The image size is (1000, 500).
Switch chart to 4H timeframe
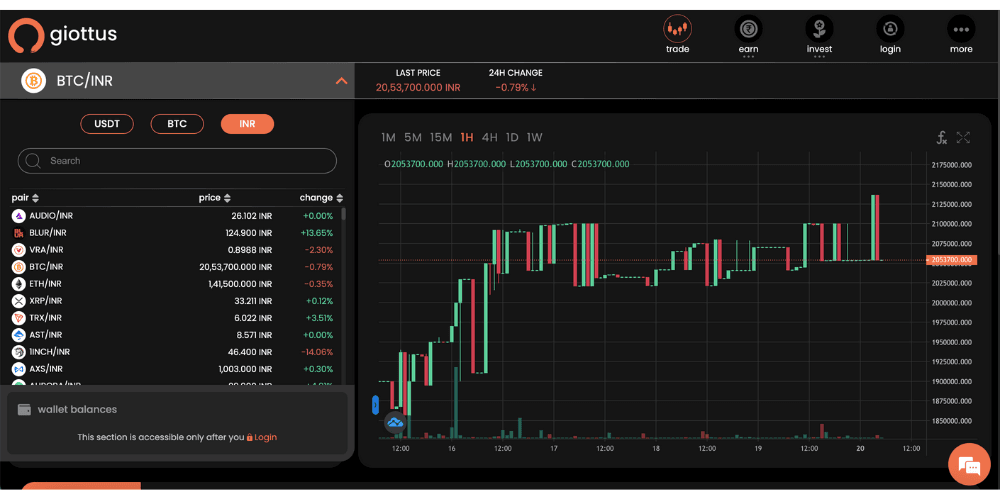(x=489, y=137)
